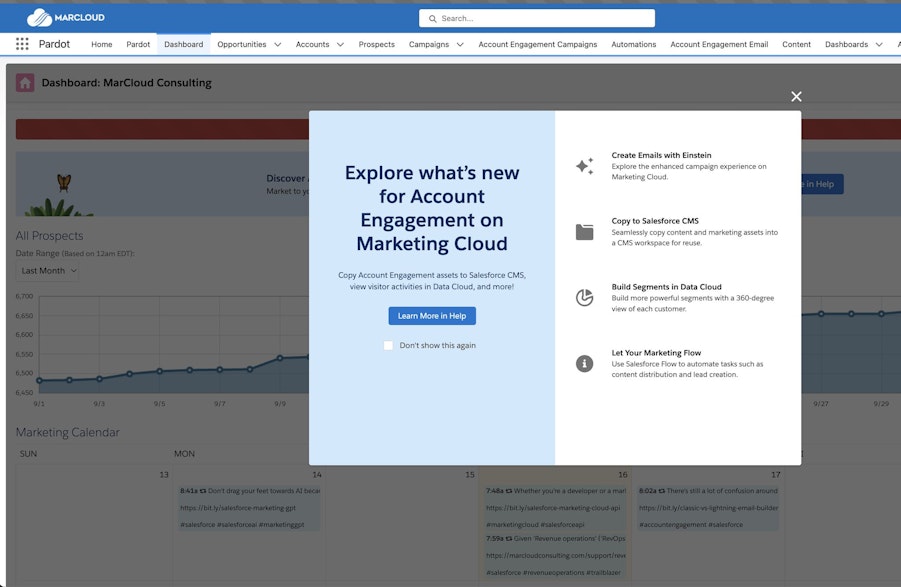This screenshot has height=587, width=901.
Task: Open the Campaigns tab label
Action: pyautogui.click(x=429, y=44)
